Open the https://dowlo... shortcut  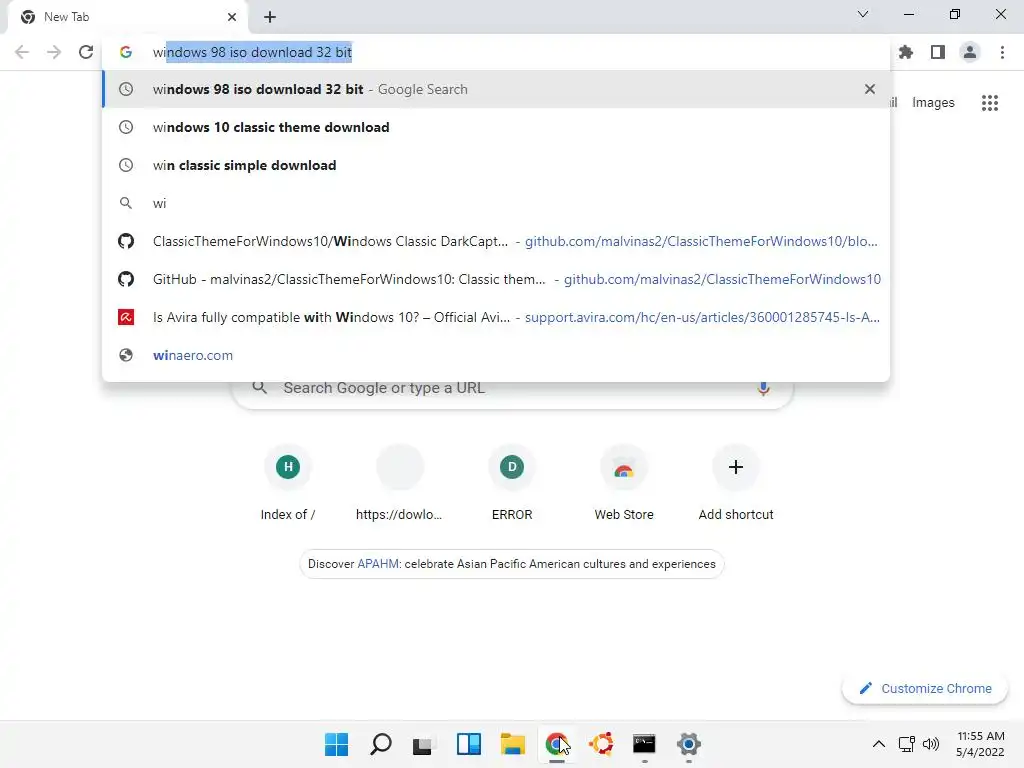click(x=400, y=483)
